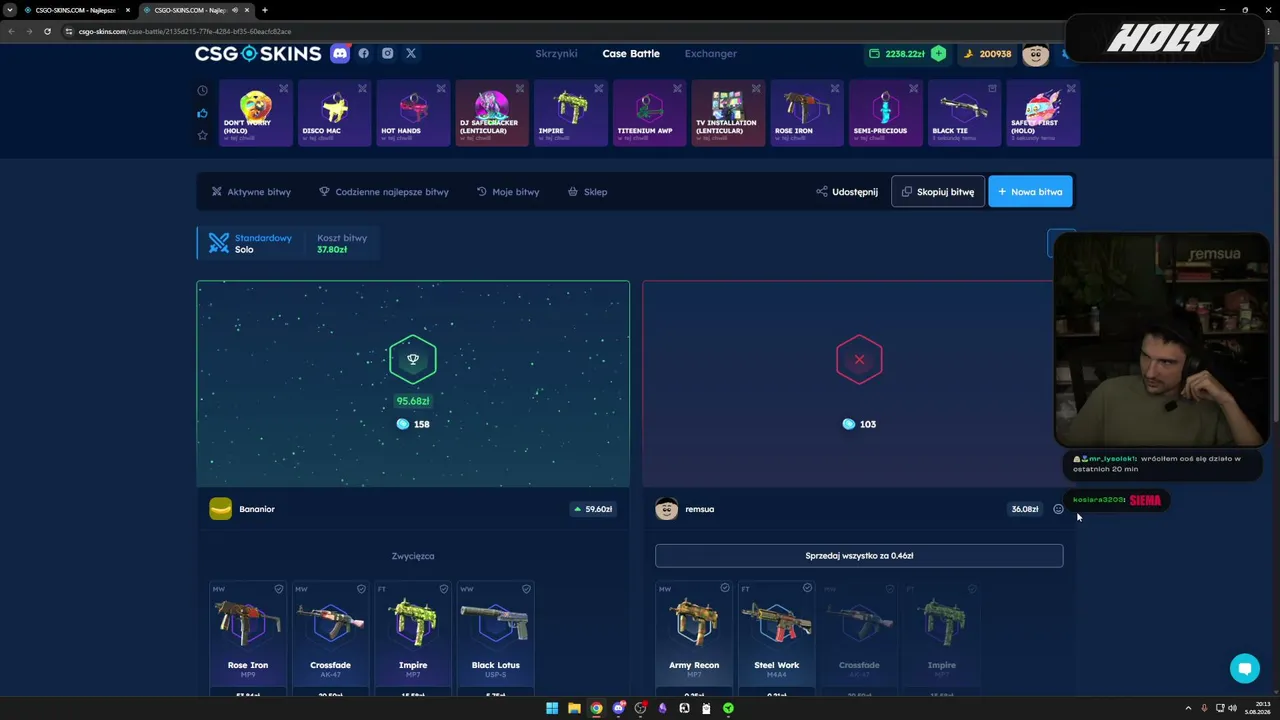Screen dimensions: 1280x720
Task: Switch to Moje bitwy tab
Action: click(508, 192)
